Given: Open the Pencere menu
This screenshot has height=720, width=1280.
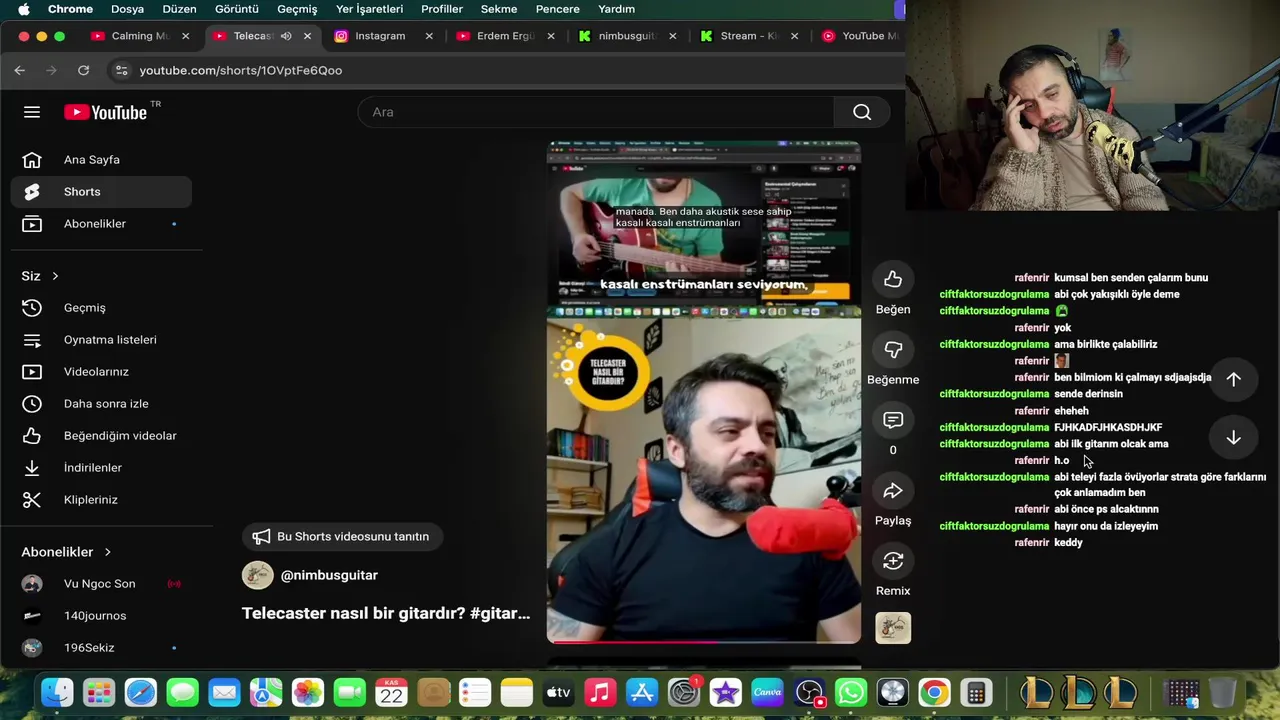Looking at the screenshot, I should tap(557, 9).
